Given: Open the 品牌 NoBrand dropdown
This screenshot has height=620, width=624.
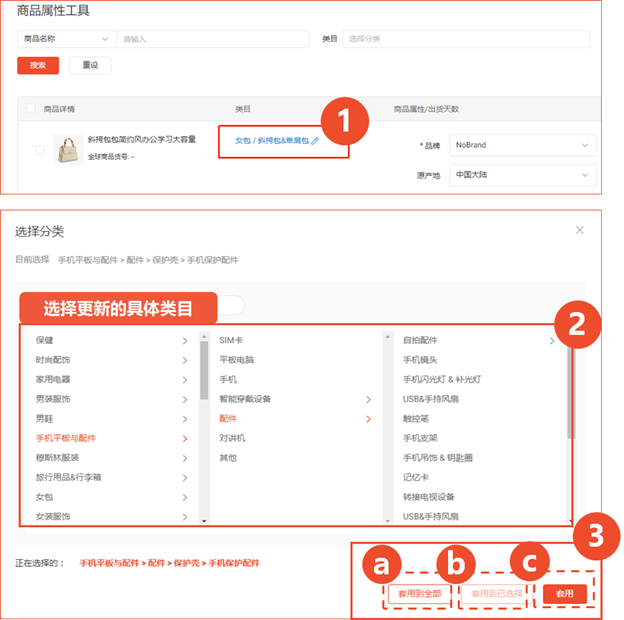Looking at the screenshot, I should click(523, 145).
